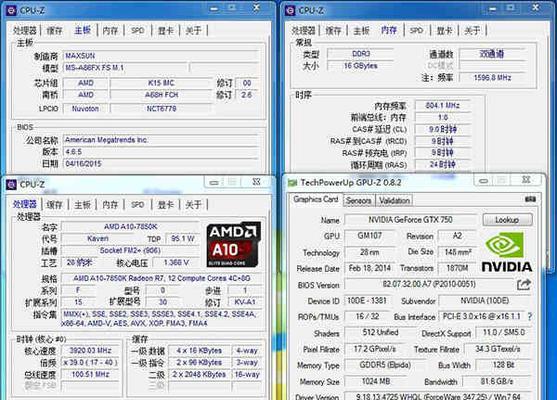Open the 关于 tab in the top-left CPU-Z window
This screenshot has width=557, height=400.
pos(193,31)
